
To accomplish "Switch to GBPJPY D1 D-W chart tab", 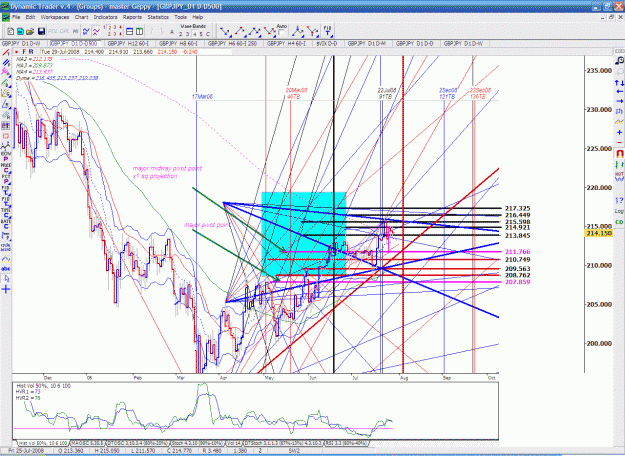I will click(21, 43).
